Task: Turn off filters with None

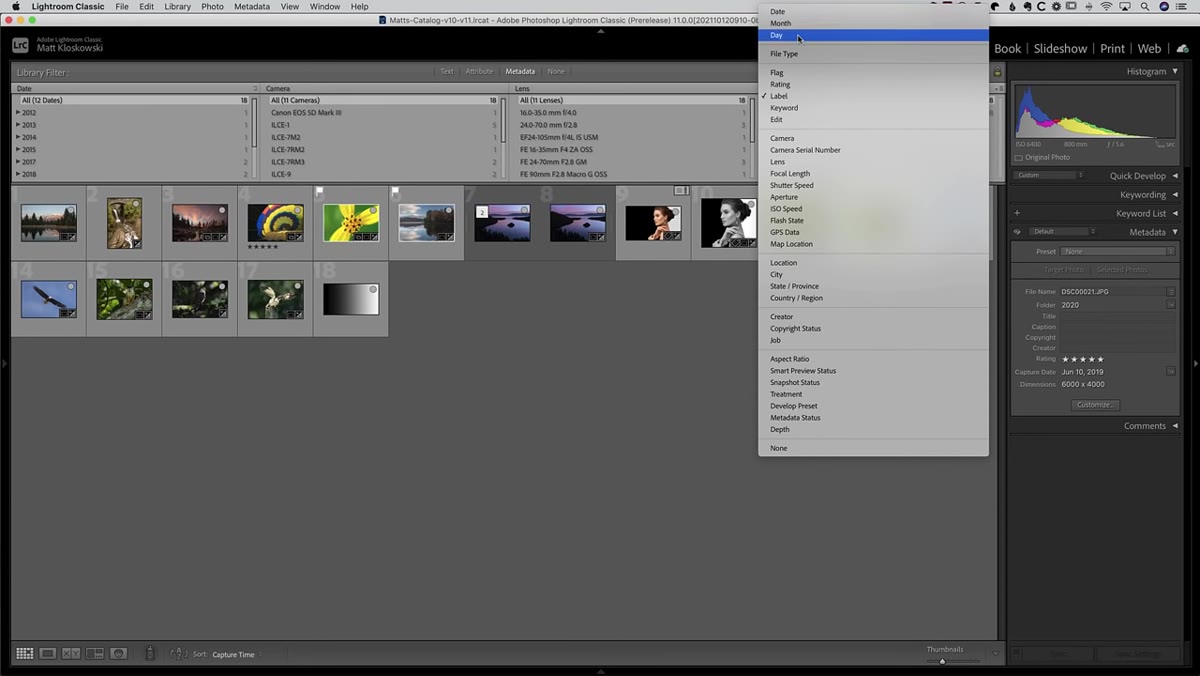Action: [x=556, y=72]
